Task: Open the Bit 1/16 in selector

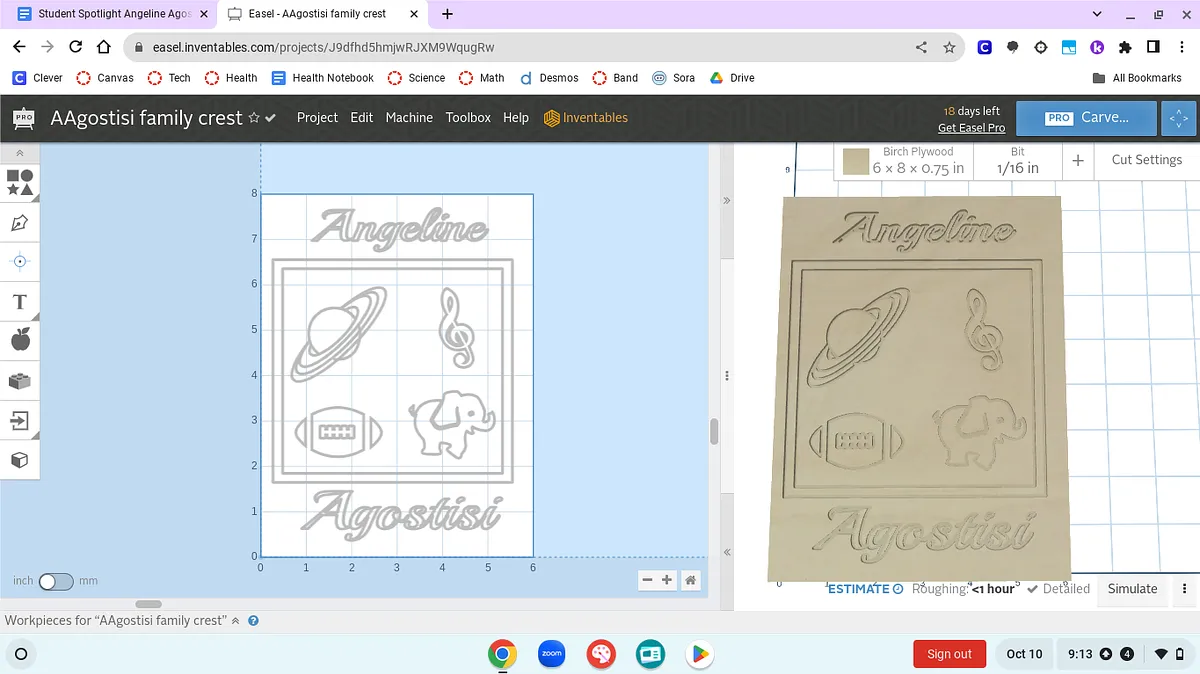Action: pyautogui.click(x=1017, y=160)
